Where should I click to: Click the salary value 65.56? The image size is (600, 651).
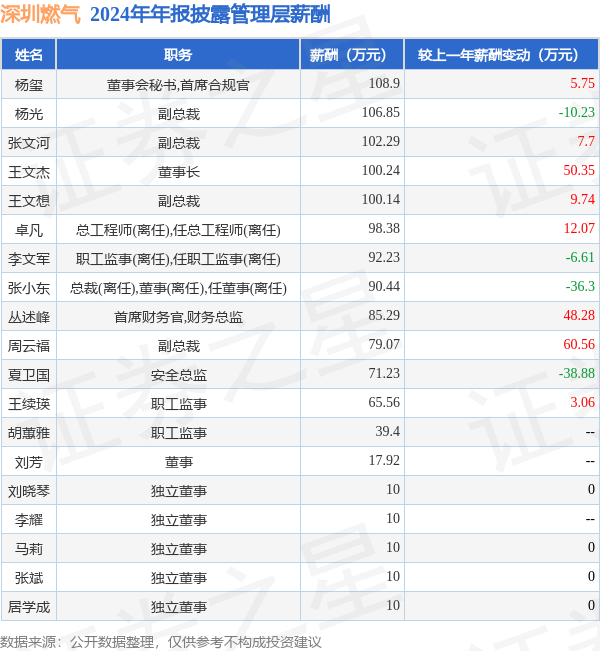384,402
